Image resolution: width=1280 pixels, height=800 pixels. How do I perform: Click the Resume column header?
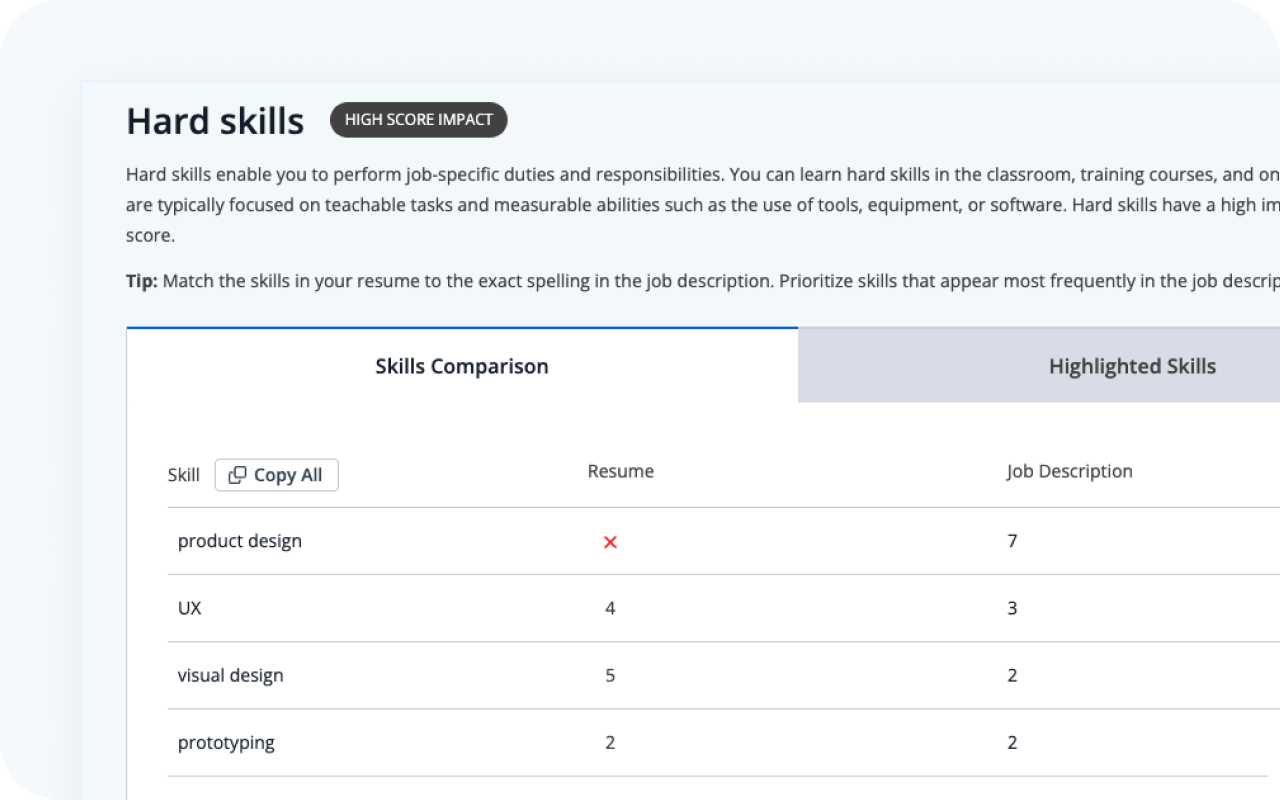click(620, 471)
